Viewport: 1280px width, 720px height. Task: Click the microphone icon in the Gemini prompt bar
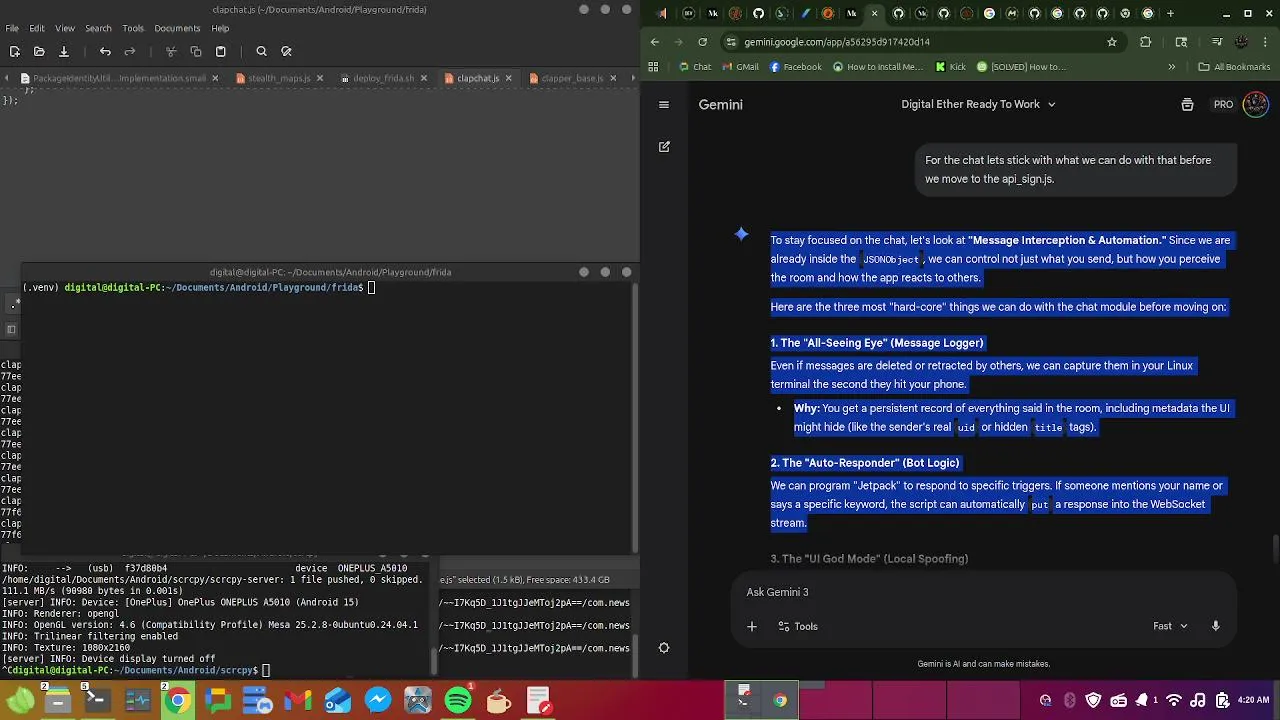[1216, 626]
